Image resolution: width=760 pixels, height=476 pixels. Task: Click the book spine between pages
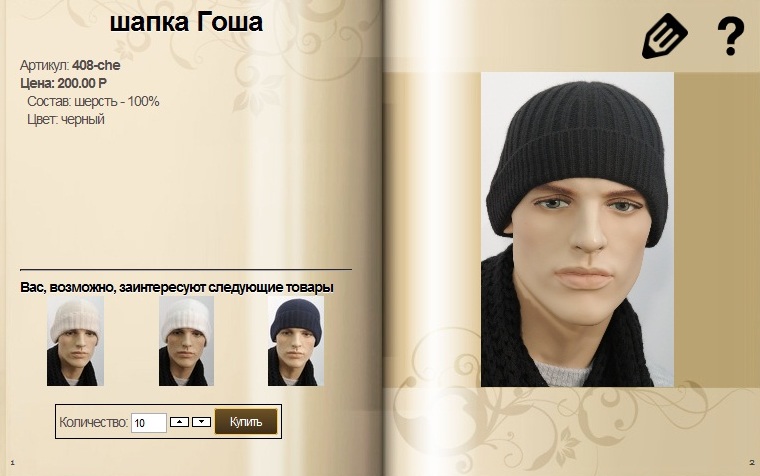pyautogui.click(x=383, y=238)
